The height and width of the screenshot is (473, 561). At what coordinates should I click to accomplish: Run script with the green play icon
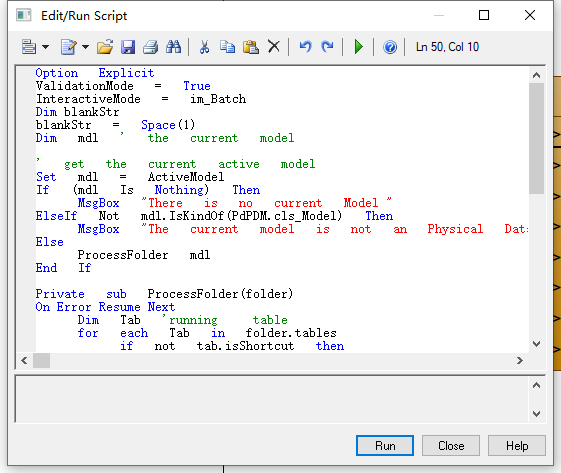click(x=358, y=47)
